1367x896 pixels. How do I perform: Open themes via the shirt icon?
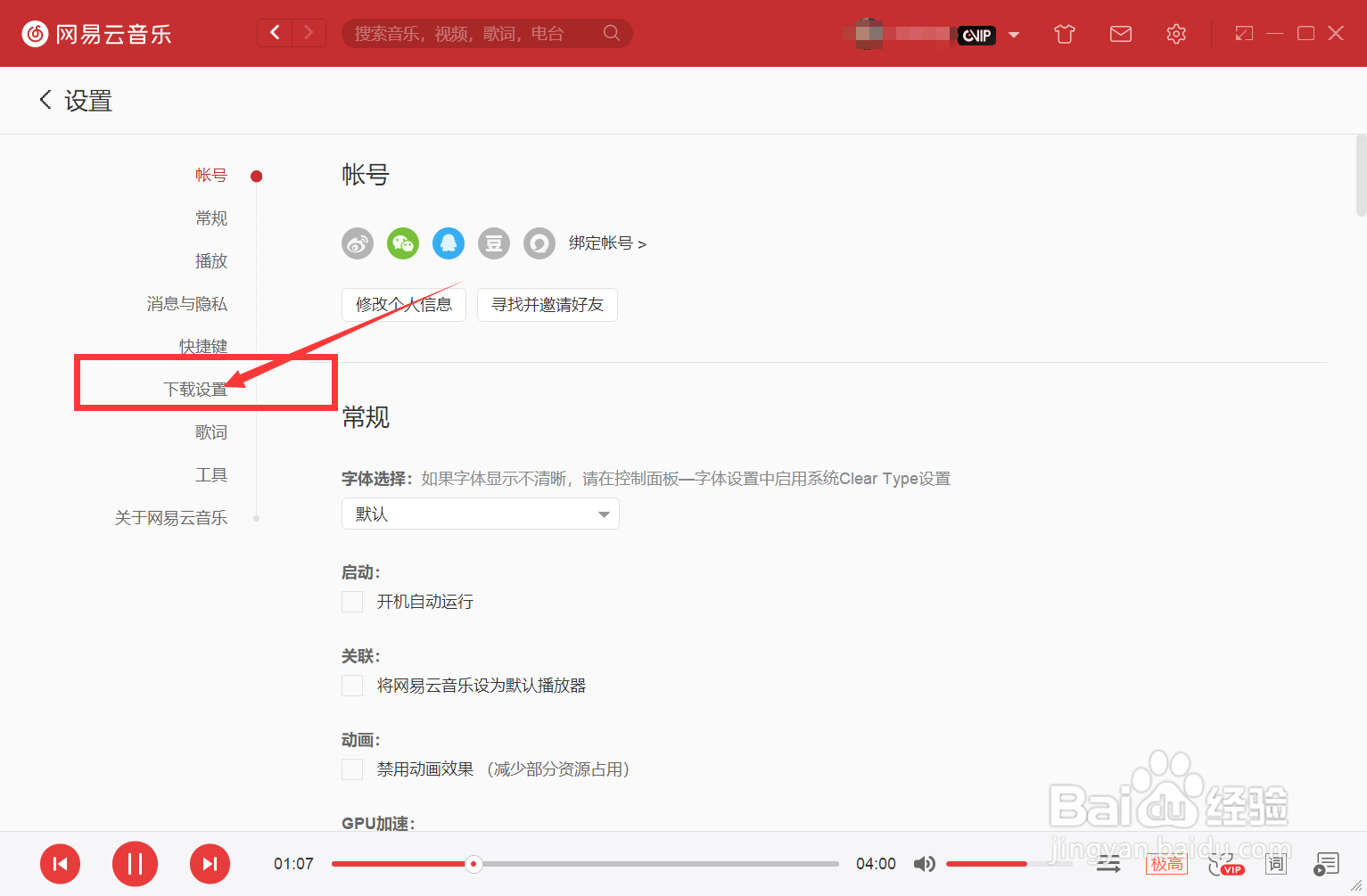coord(1063,33)
